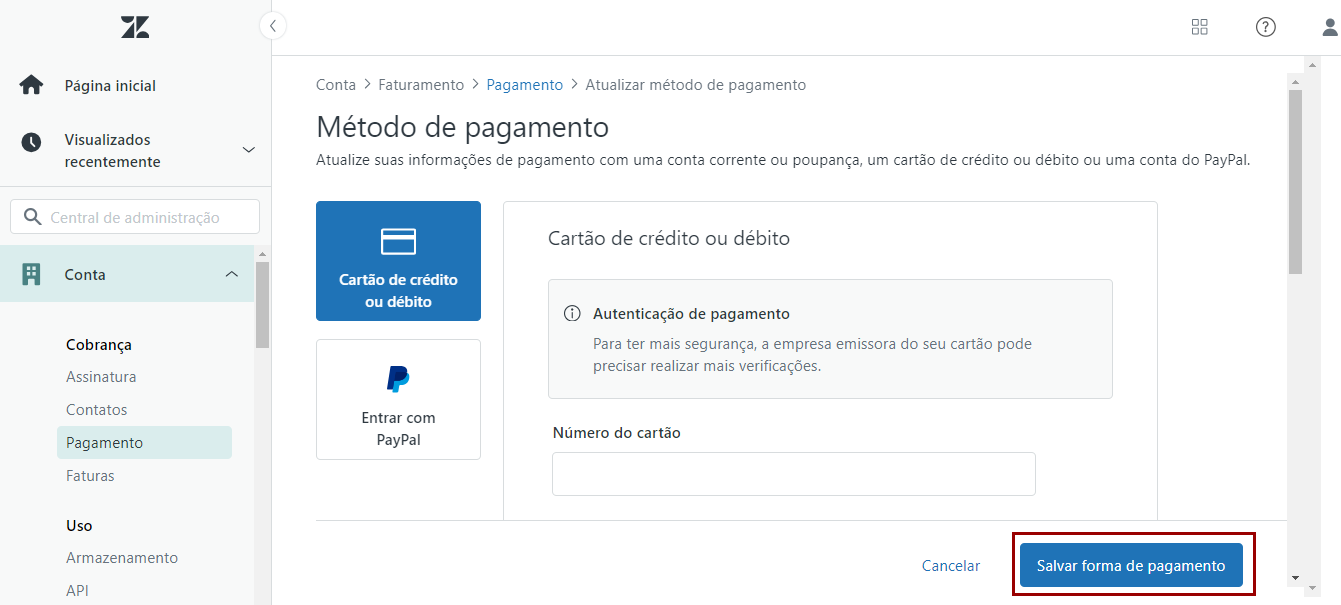Viewport: 1341px width, 605px height.
Task: Open the help question mark icon
Action: [x=1265, y=27]
